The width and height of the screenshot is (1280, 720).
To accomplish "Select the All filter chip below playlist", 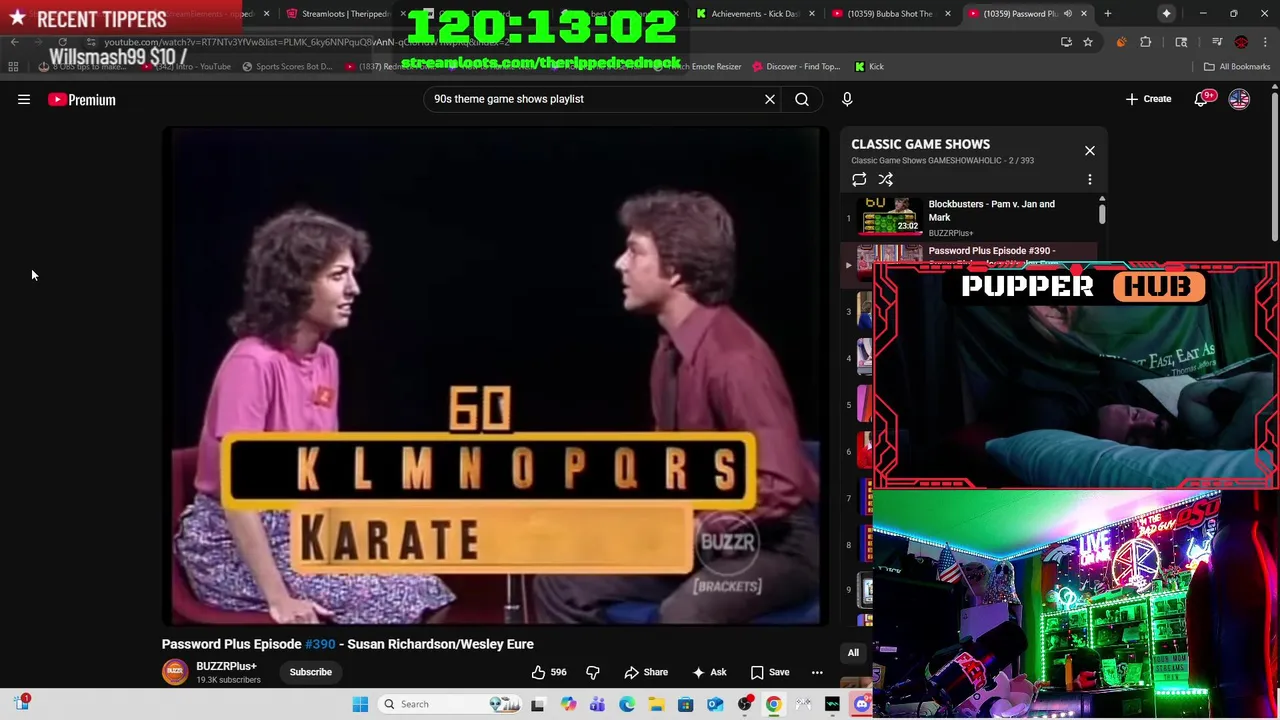I will (x=853, y=653).
